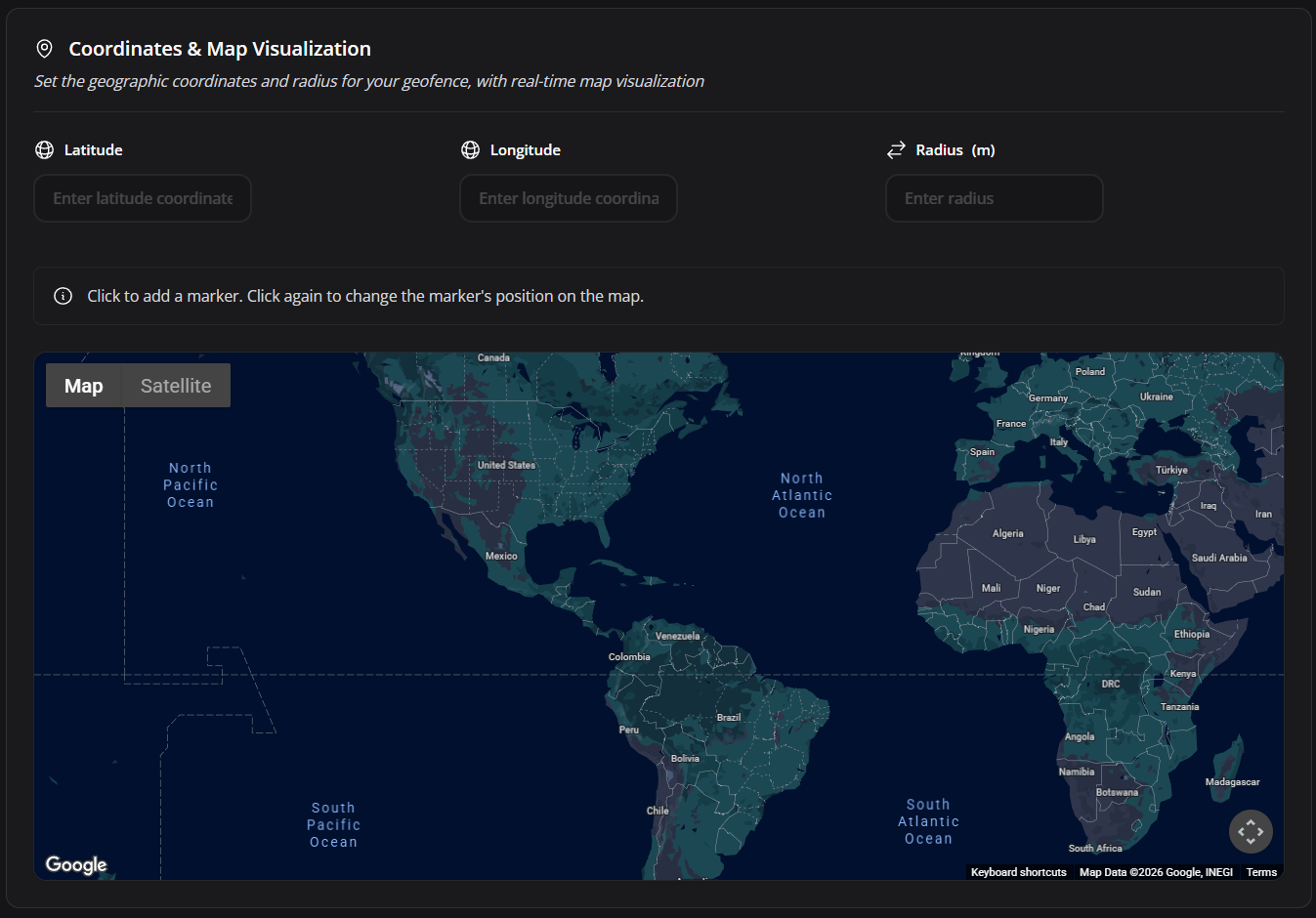Screen dimensions: 1316x918
Task: Click the Colombia label on the map
Action: click(629, 656)
